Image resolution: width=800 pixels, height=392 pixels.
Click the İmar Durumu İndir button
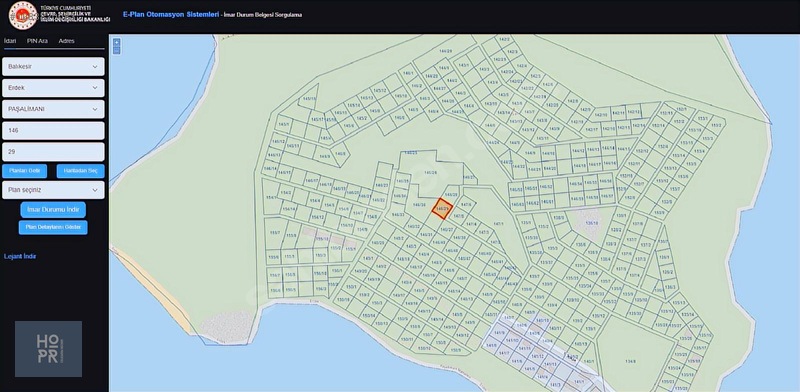53,210
